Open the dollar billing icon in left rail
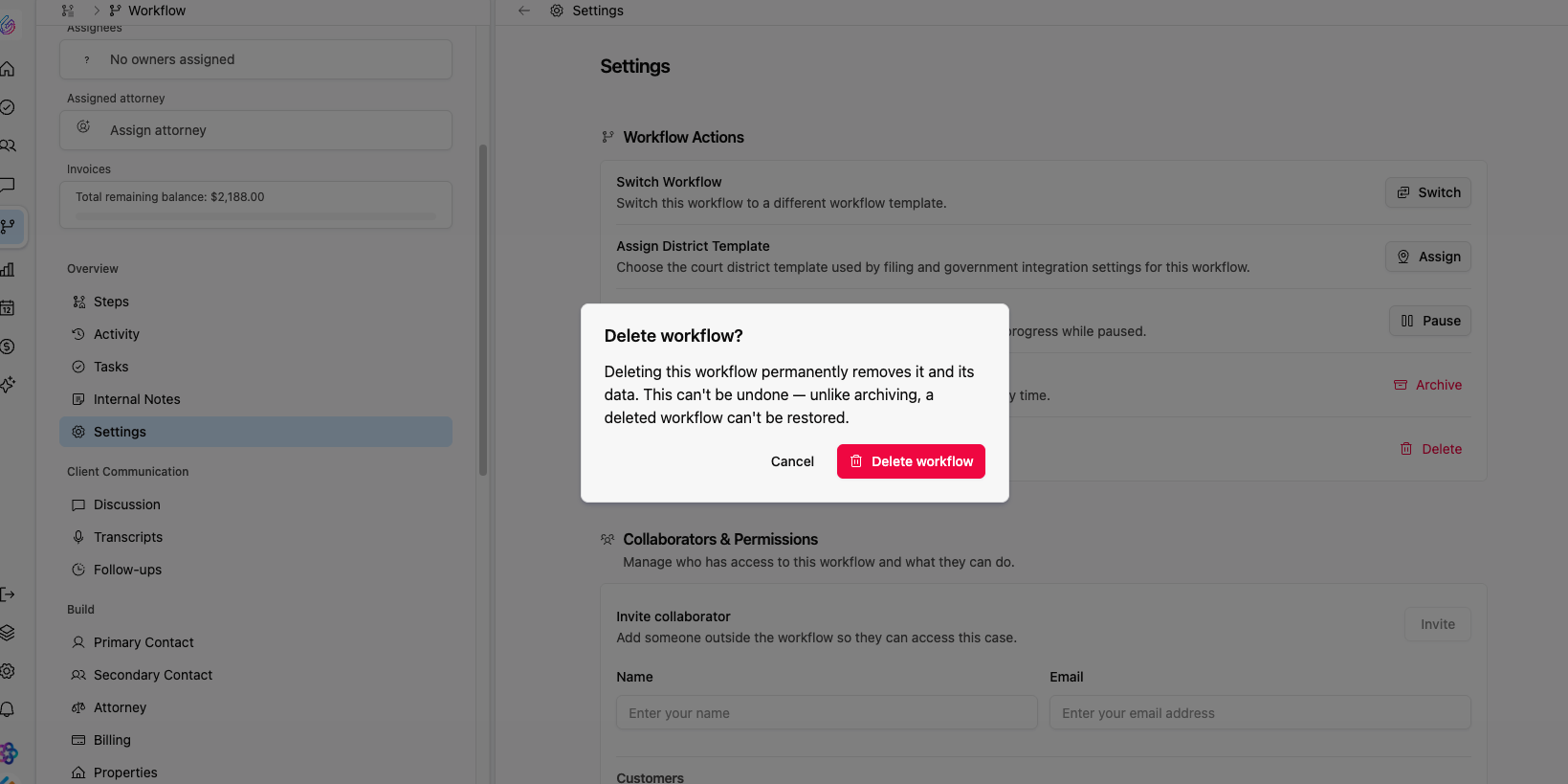The image size is (1568, 784). [8, 346]
